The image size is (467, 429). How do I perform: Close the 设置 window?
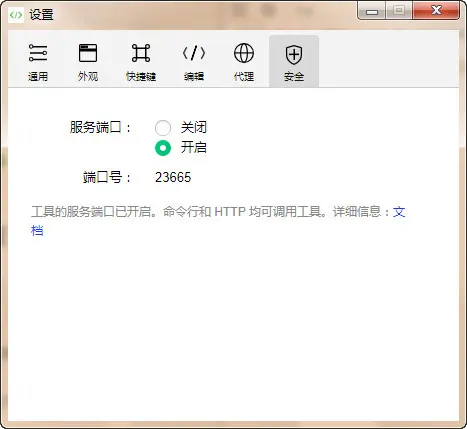click(436, 10)
